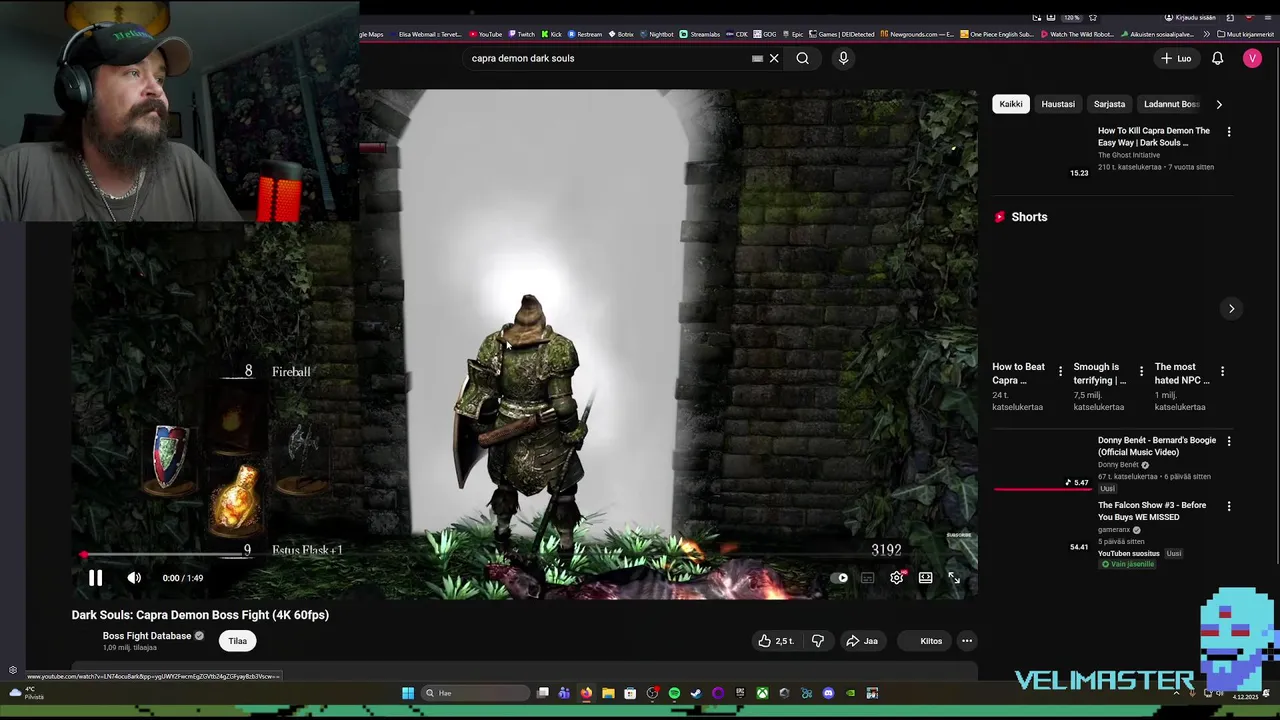Open Discord from the taskbar
This screenshot has height=720, width=1280.
828,693
